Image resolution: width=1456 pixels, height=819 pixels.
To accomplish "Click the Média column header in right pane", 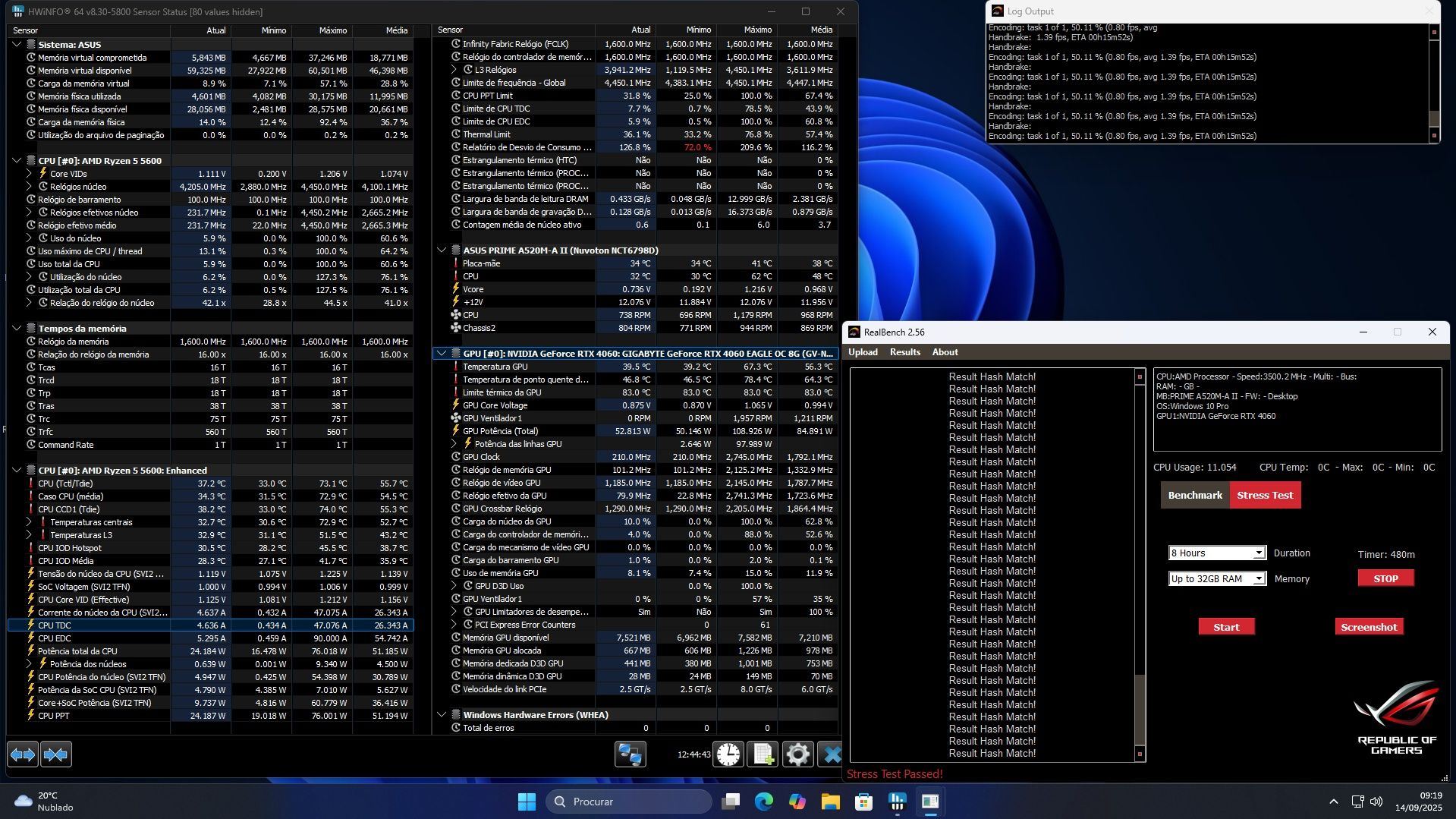I will click(x=808, y=30).
